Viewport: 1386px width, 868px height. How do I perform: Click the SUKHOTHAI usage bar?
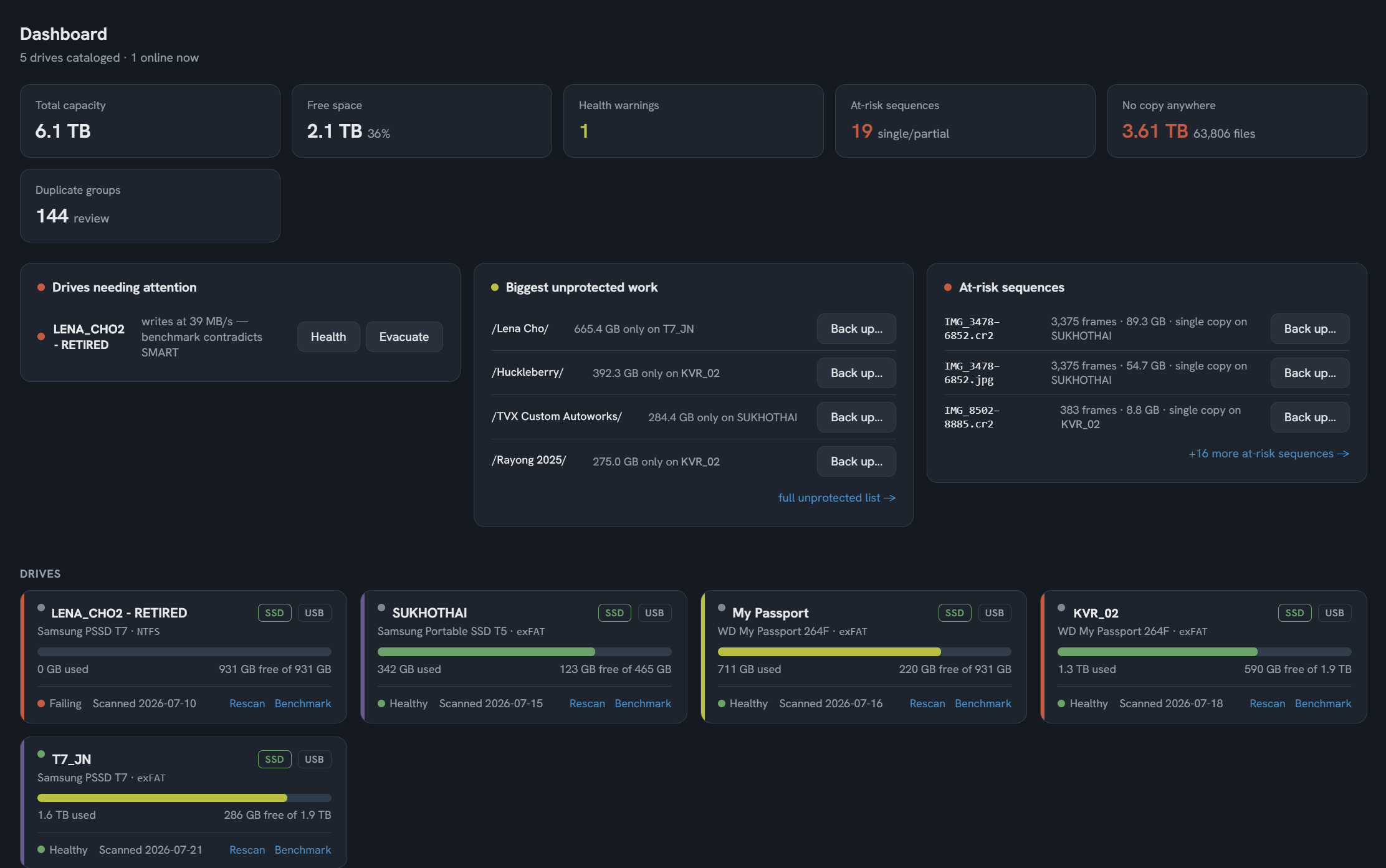(x=524, y=652)
